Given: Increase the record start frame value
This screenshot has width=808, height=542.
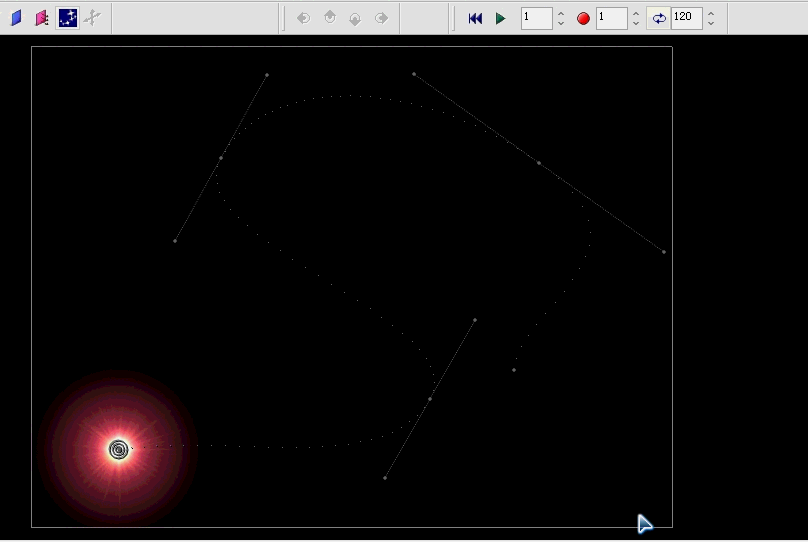Looking at the screenshot, I should click(636, 14).
